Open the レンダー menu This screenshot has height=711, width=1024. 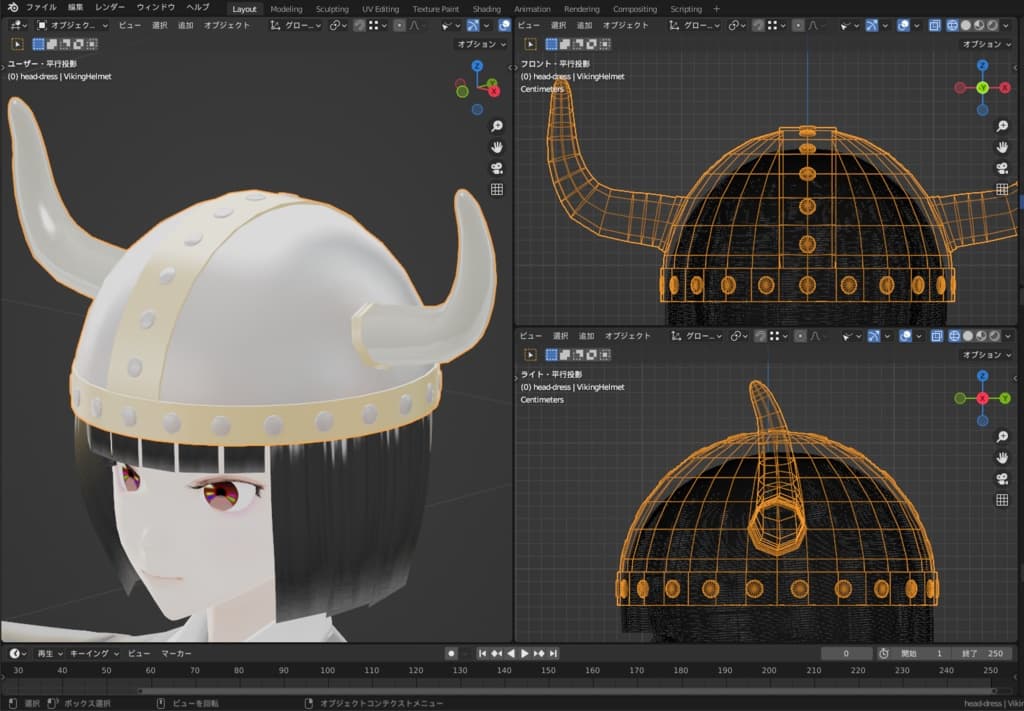(110, 8)
